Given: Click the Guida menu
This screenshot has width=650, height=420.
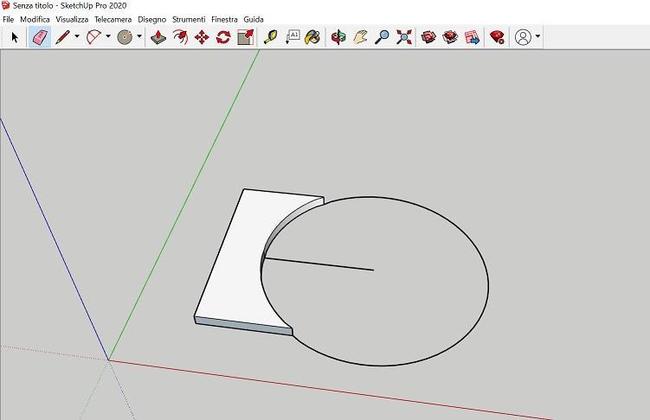Looking at the screenshot, I should pos(254,19).
